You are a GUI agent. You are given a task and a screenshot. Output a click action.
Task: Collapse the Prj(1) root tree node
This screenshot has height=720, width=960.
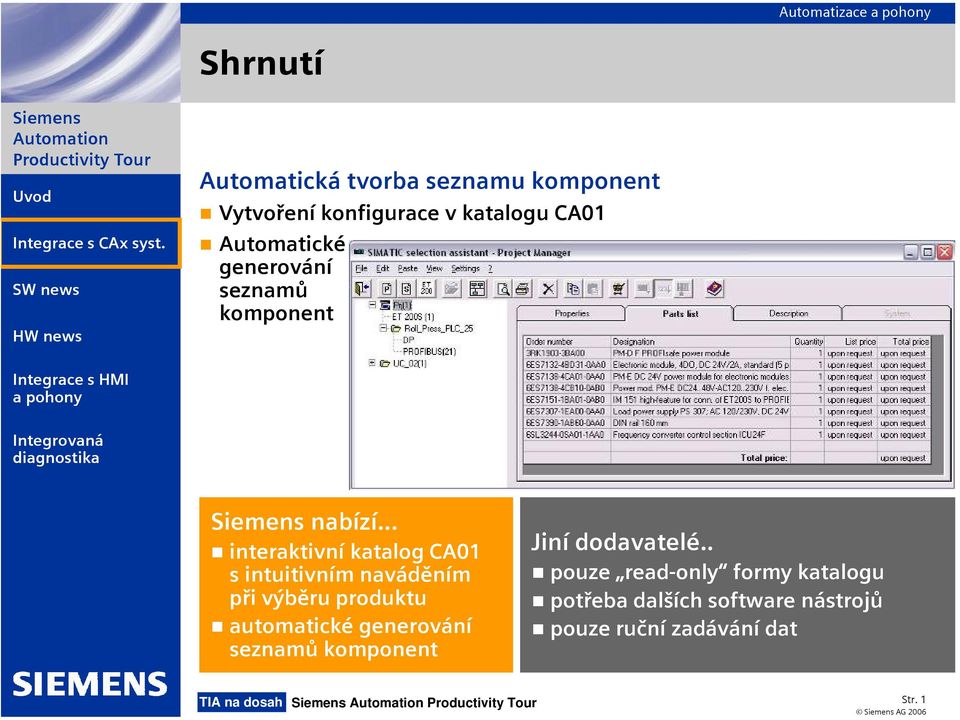[x=372, y=304]
